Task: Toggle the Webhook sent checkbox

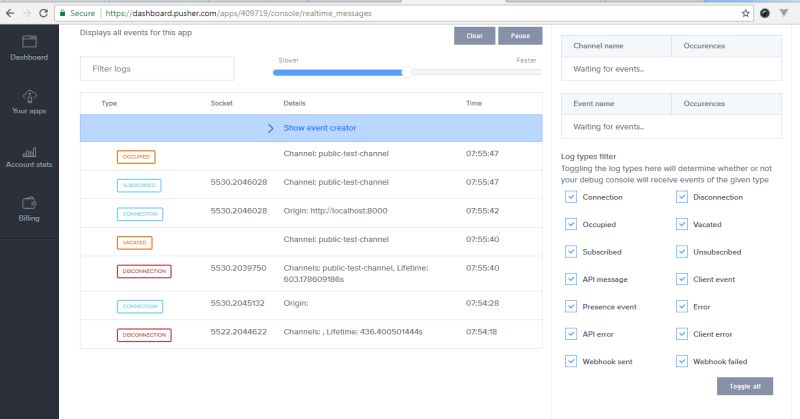Action: coord(571,361)
